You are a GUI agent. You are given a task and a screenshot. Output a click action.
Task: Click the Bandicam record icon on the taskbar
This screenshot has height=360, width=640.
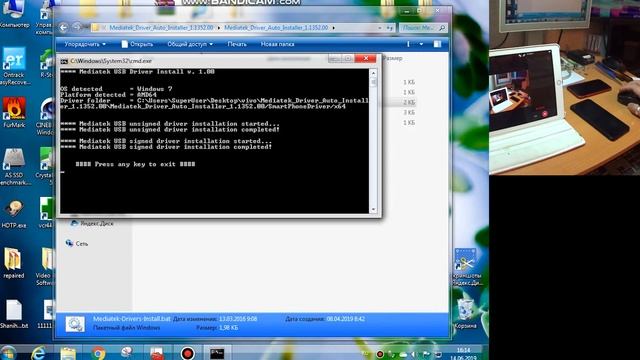[x=187, y=353]
